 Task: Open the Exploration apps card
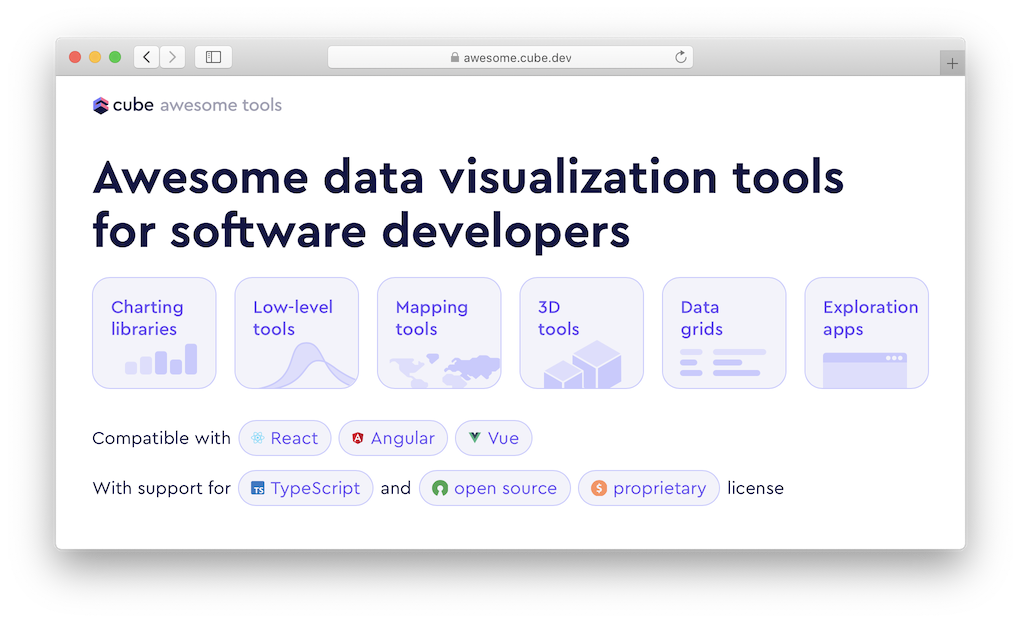867,333
